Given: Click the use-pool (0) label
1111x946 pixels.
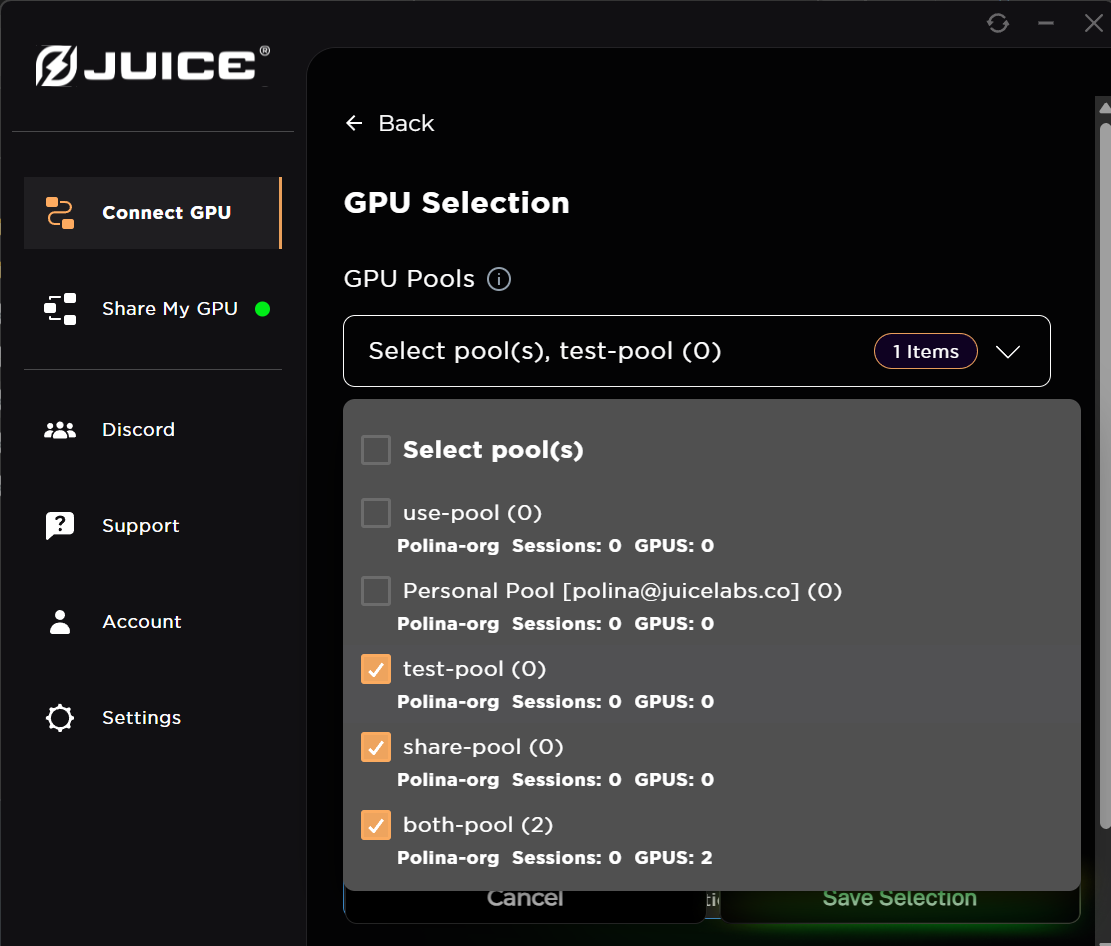Looking at the screenshot, I should [x=472, y=513].
